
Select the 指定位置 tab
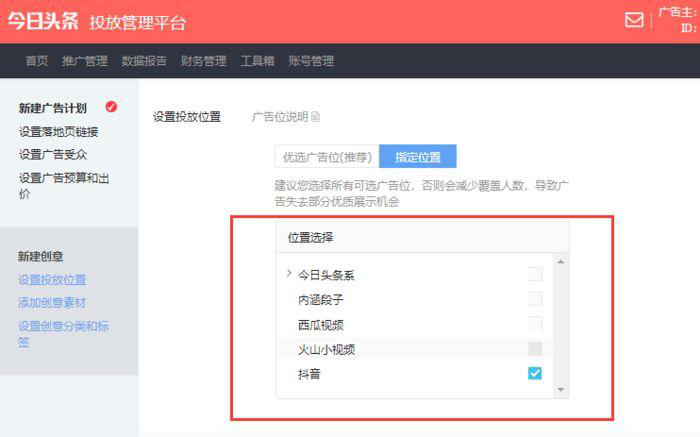tap(418, 157)
